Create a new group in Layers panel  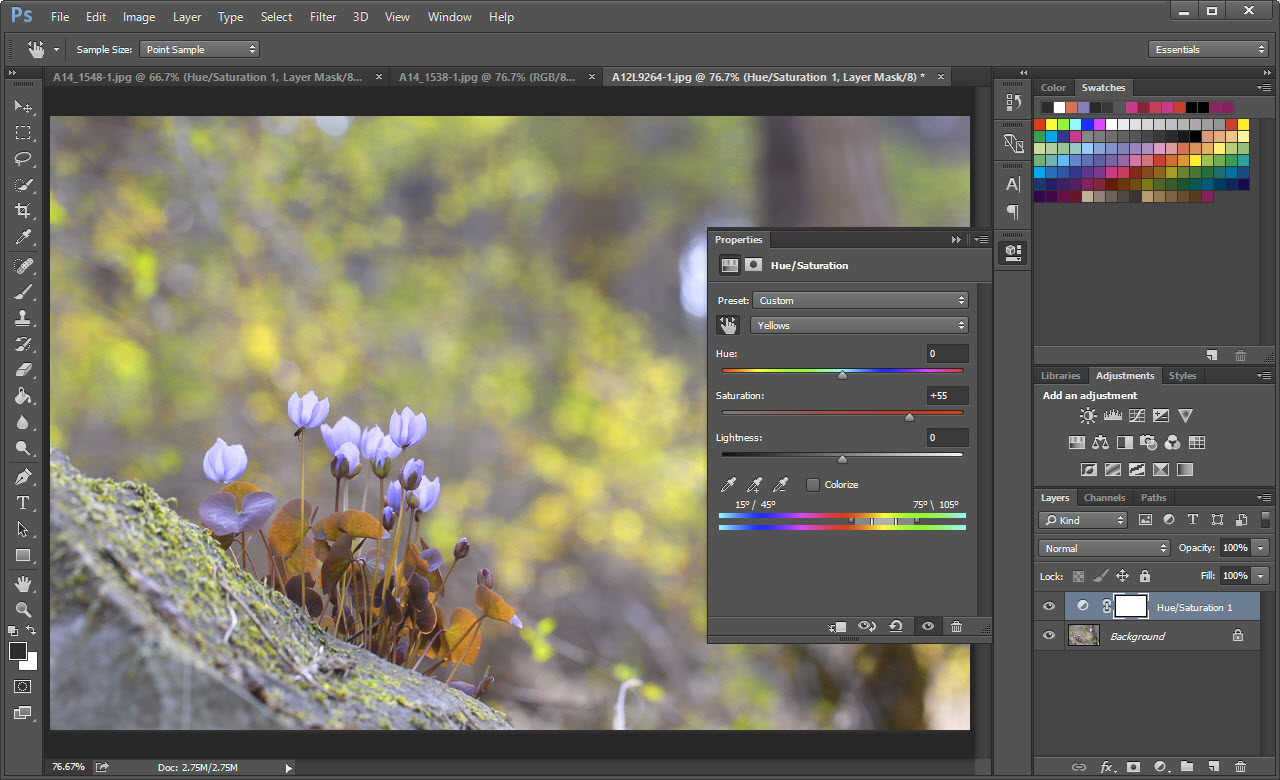tap(1186, 767)
